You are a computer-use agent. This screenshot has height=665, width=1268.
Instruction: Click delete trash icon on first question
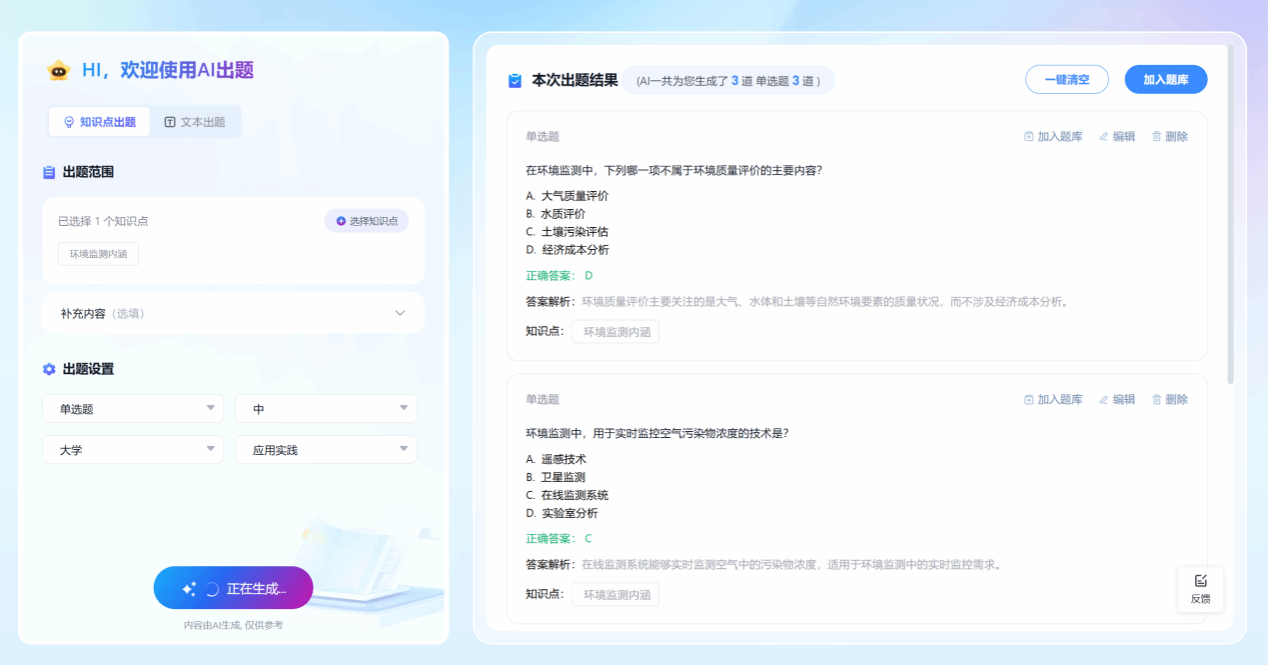(1157, 137)
